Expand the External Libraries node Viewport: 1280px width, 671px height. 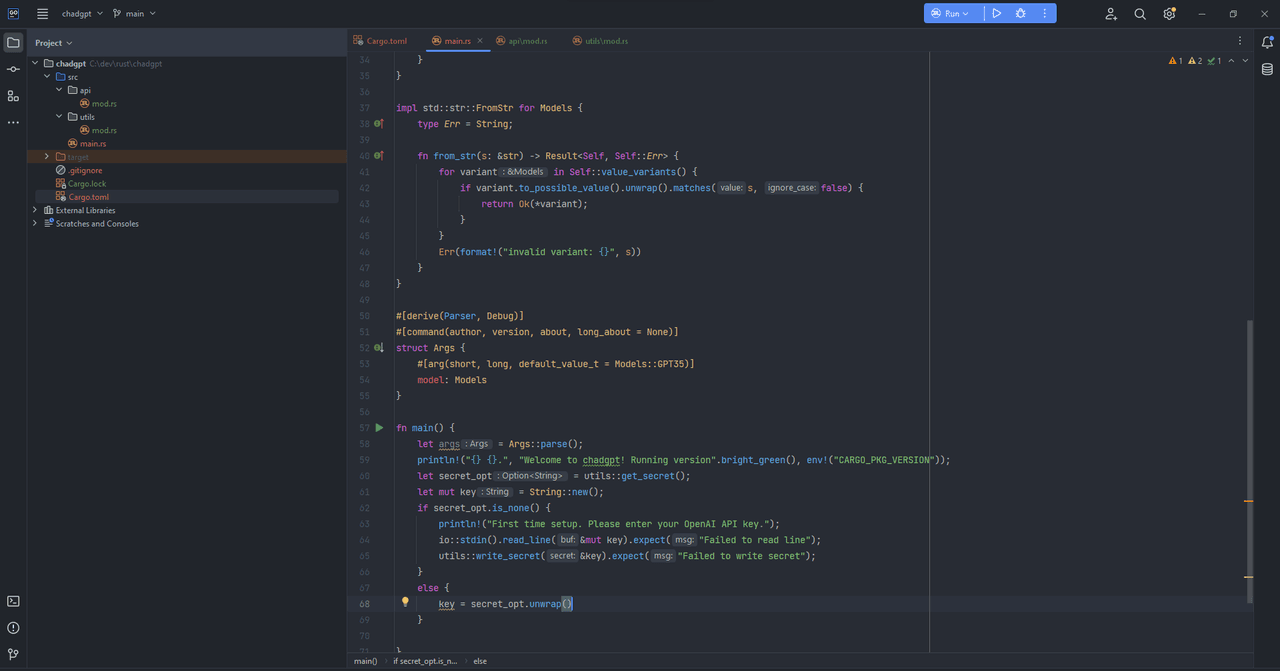coord(35,210)
